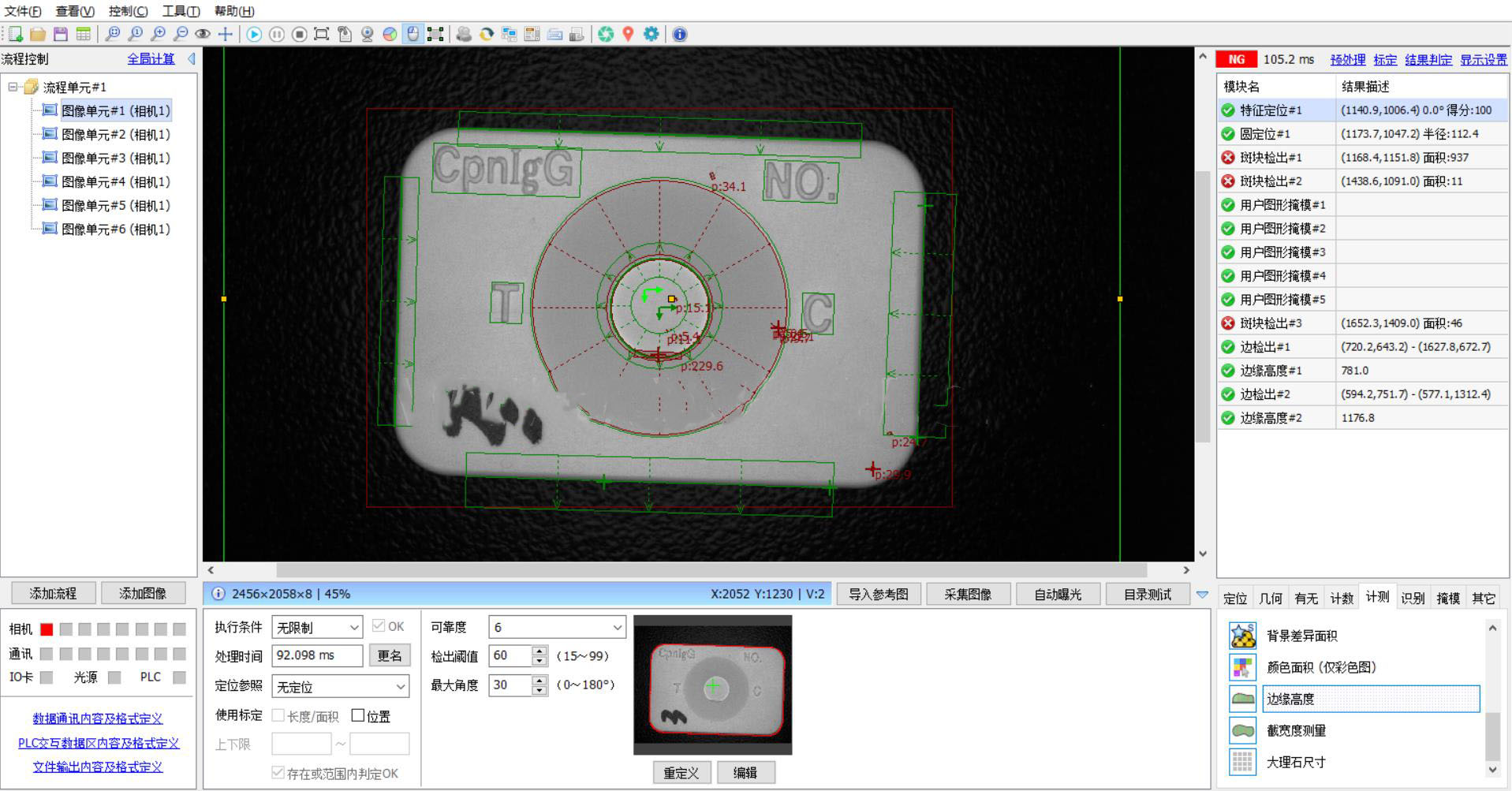Increase the 检出阈值 spinner value
The image size is (1512, 791).
pyautogui.click(x=539, y=651)
